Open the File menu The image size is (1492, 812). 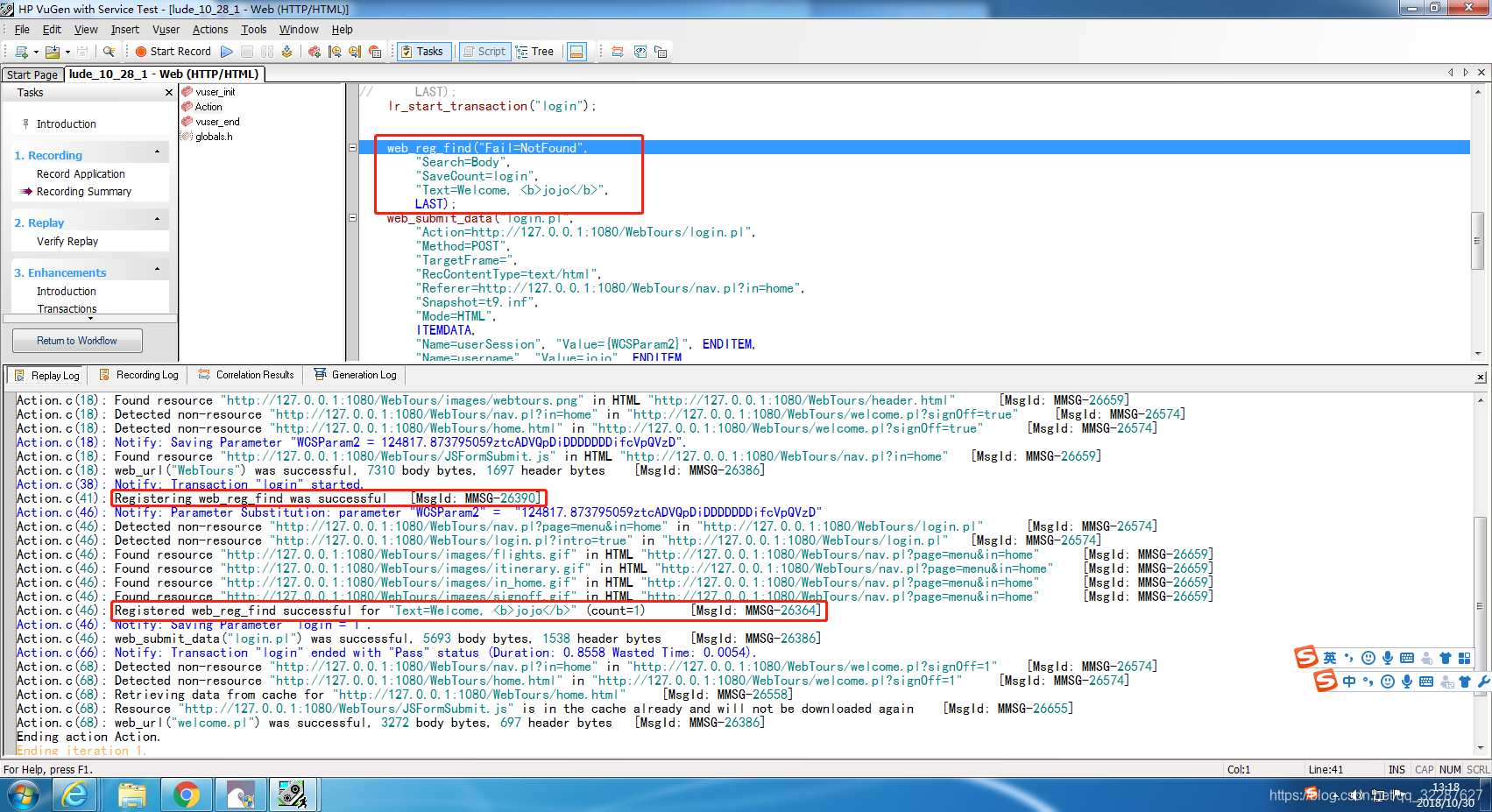pyautogui.click(x=22, y=30)
